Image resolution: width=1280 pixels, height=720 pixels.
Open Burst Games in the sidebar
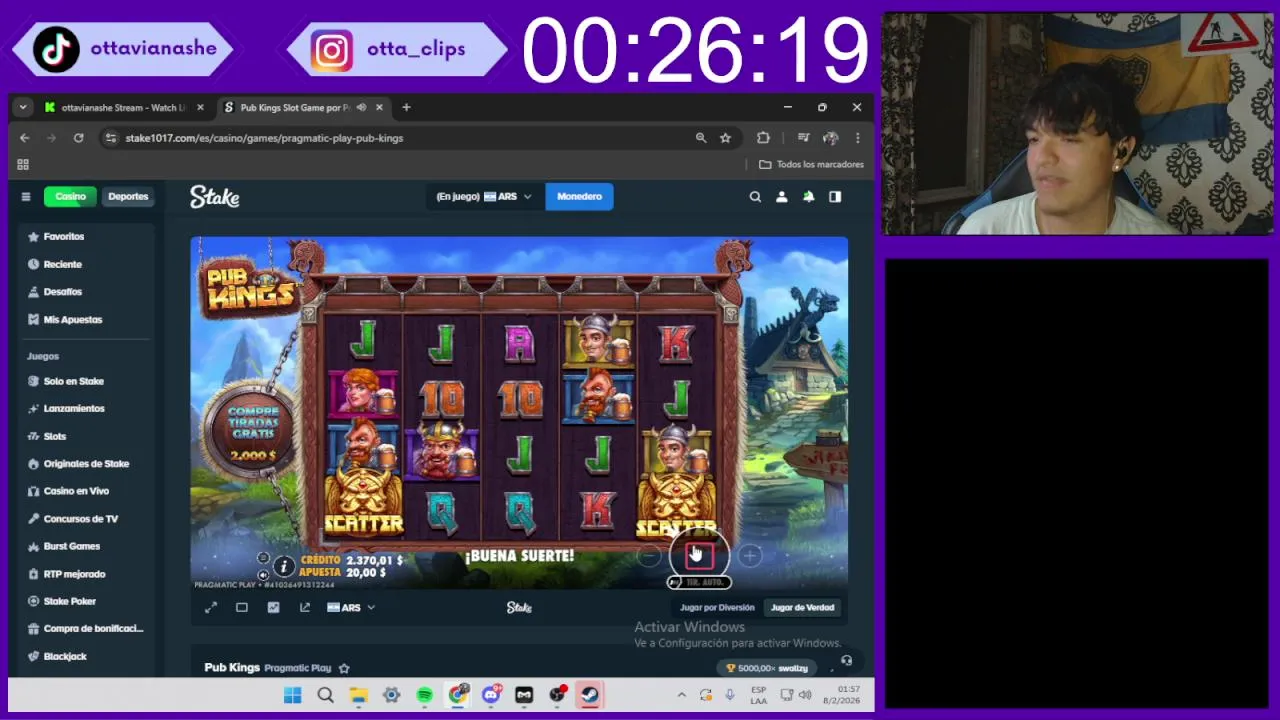click(x=86, y=546)
